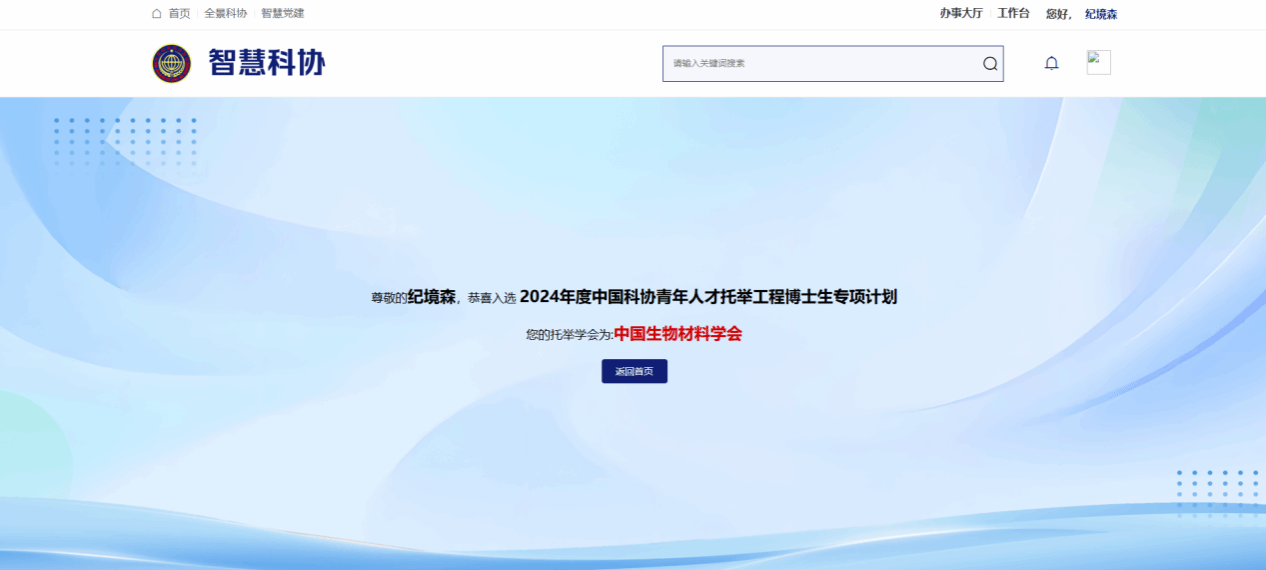Click the bold name 纪境森 in the message
Viewport: 1266px width, 570px height.
(431, 297)
